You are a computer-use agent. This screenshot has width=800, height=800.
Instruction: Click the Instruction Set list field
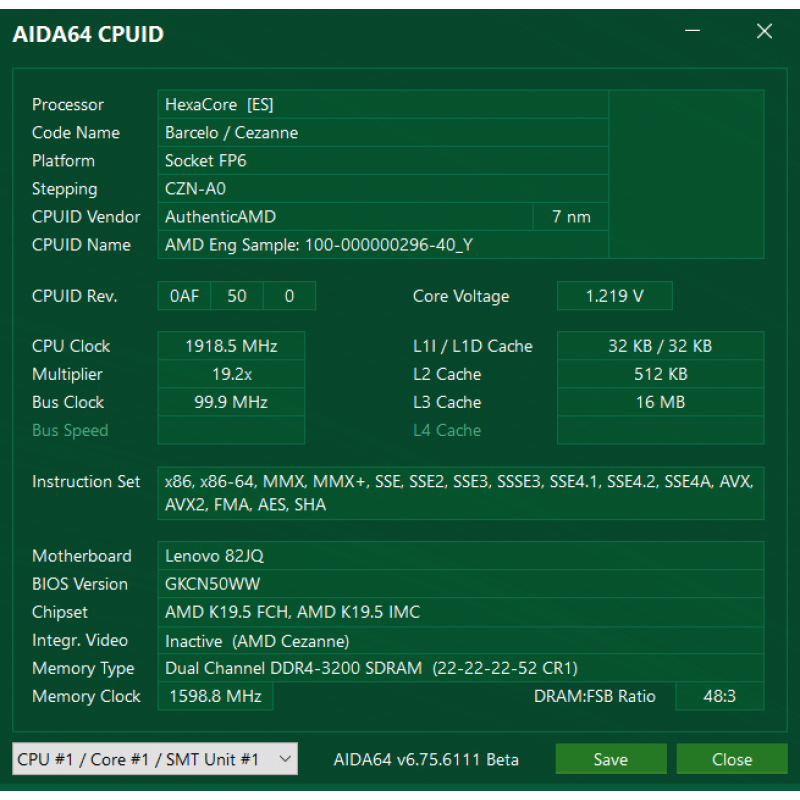461,493
